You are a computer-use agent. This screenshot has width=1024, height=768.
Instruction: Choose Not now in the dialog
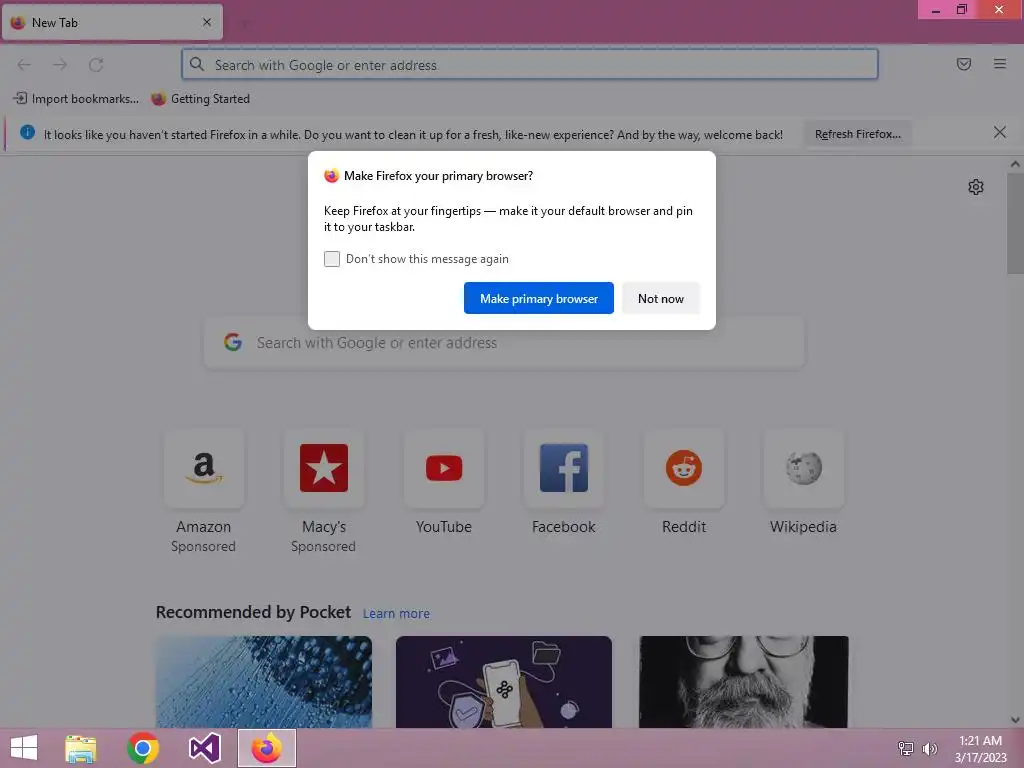(x=661, y=298)
